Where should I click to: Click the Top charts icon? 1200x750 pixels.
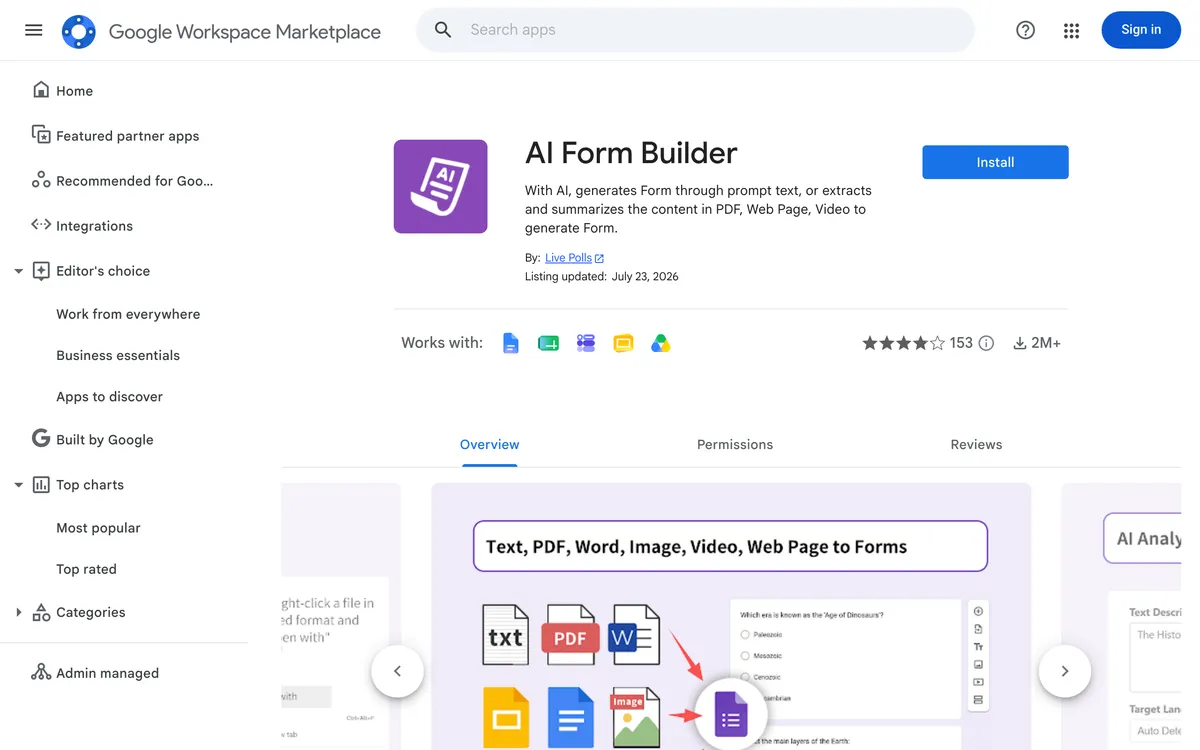tap(41, 485)
